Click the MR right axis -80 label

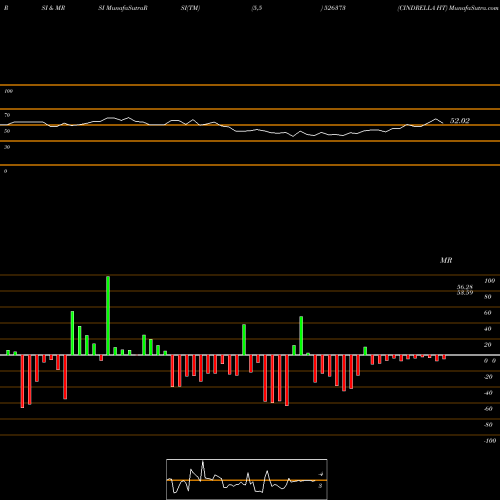coord(488,425)
